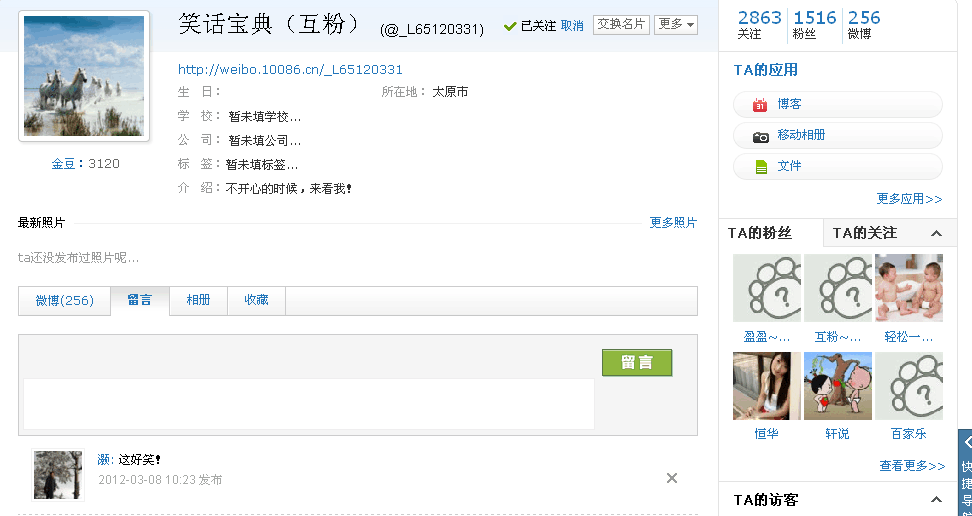Collapse the TA的粉丝 panel arrow
The width and height of the screenshot is (972, 516).
click(936, 234)
